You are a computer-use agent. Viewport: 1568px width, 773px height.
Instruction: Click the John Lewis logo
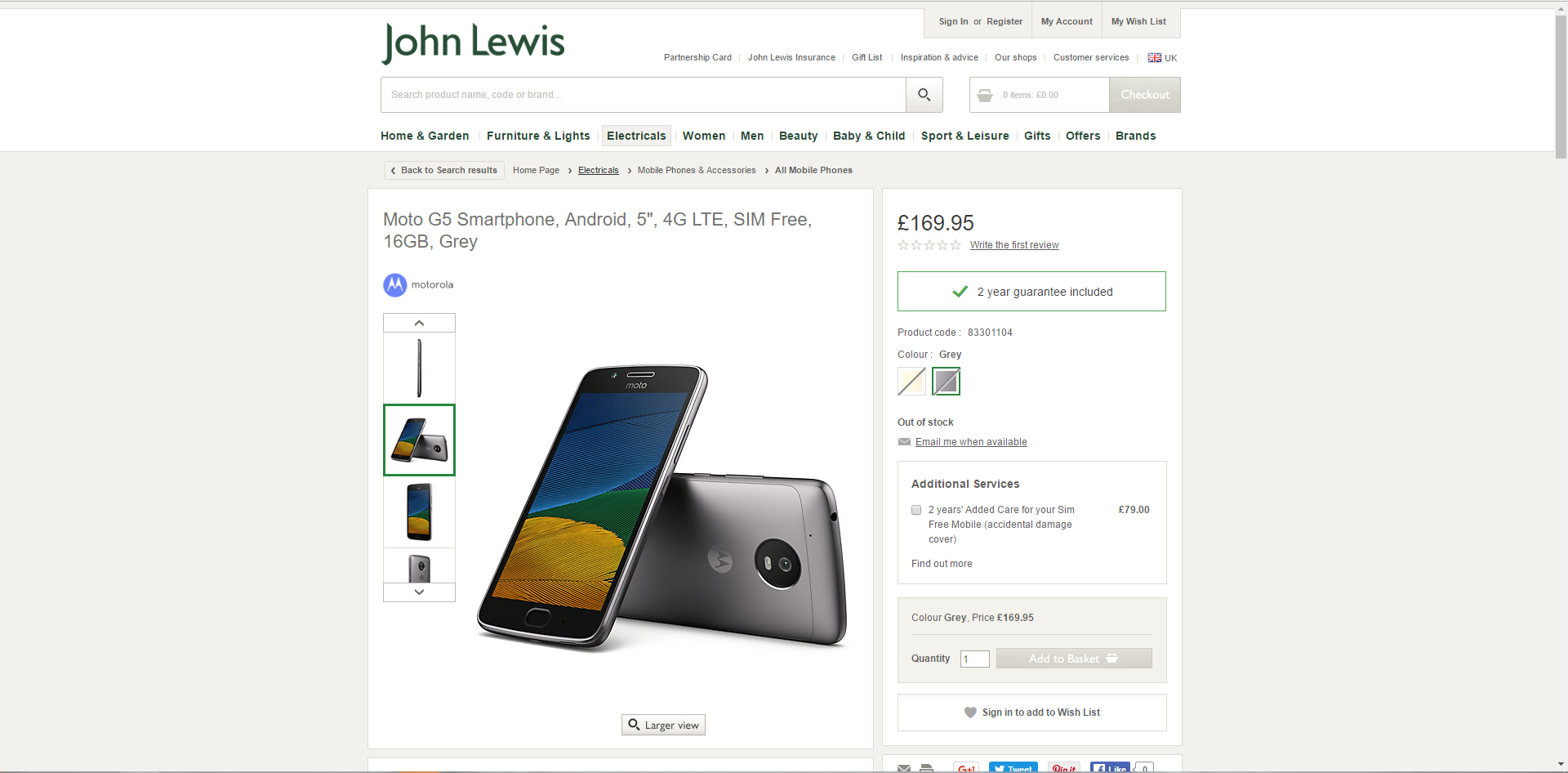(x=474, y=43)
